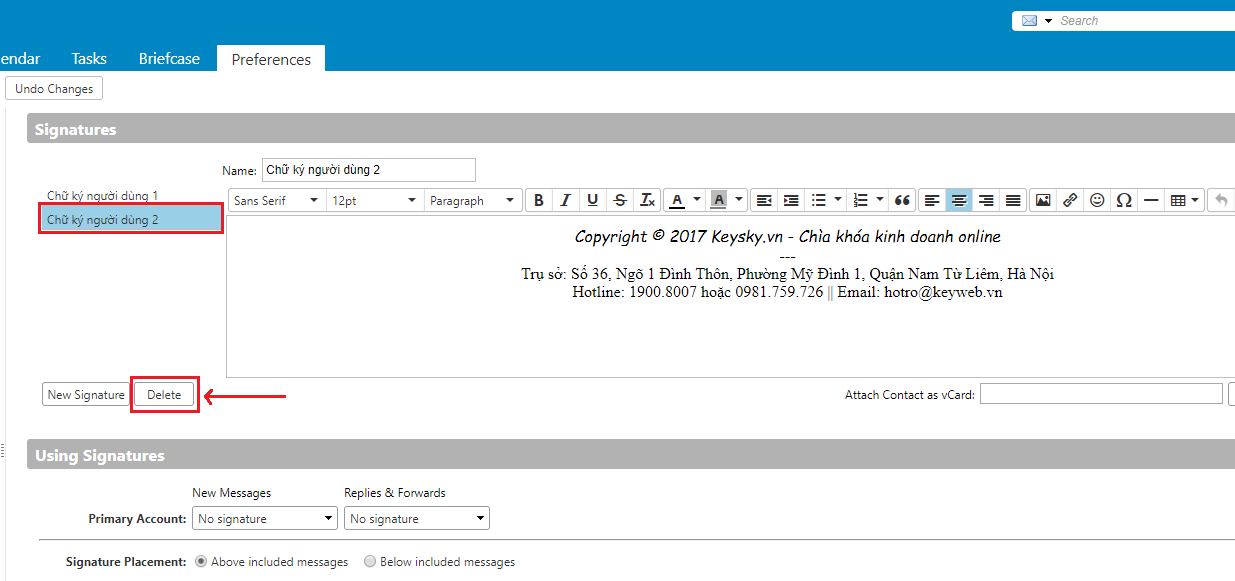Click the Trụ sở address line
Viewport: 1235px width, 581px height.
(x=787, y=274)
